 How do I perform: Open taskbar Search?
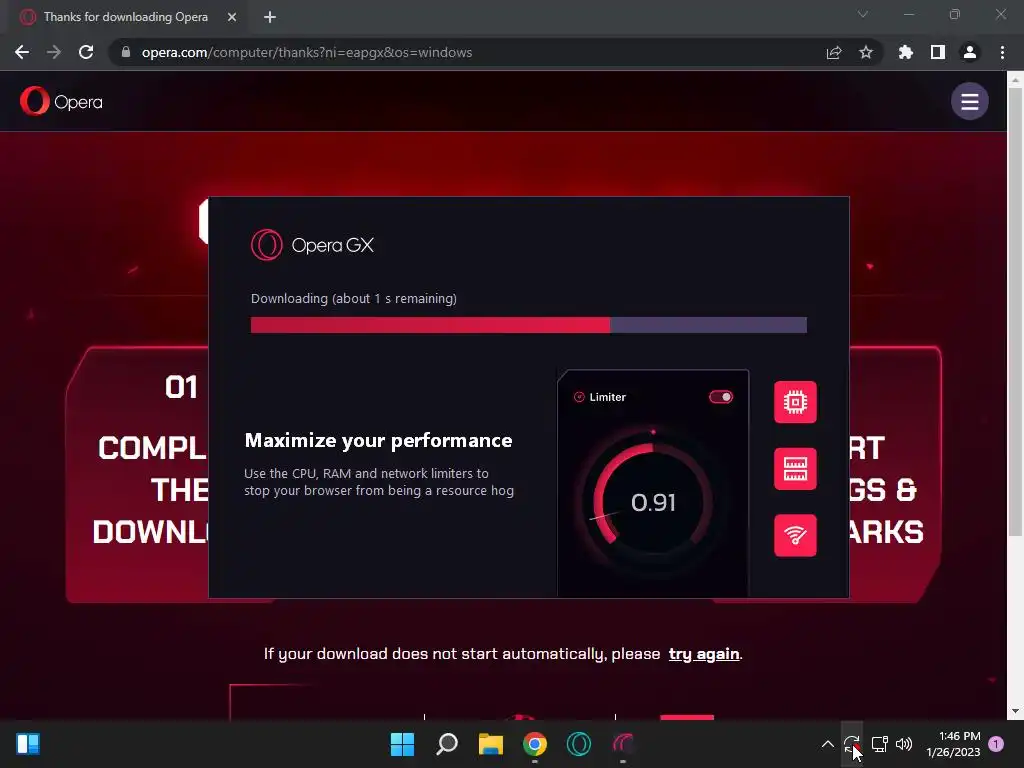(x=447, y=744)
